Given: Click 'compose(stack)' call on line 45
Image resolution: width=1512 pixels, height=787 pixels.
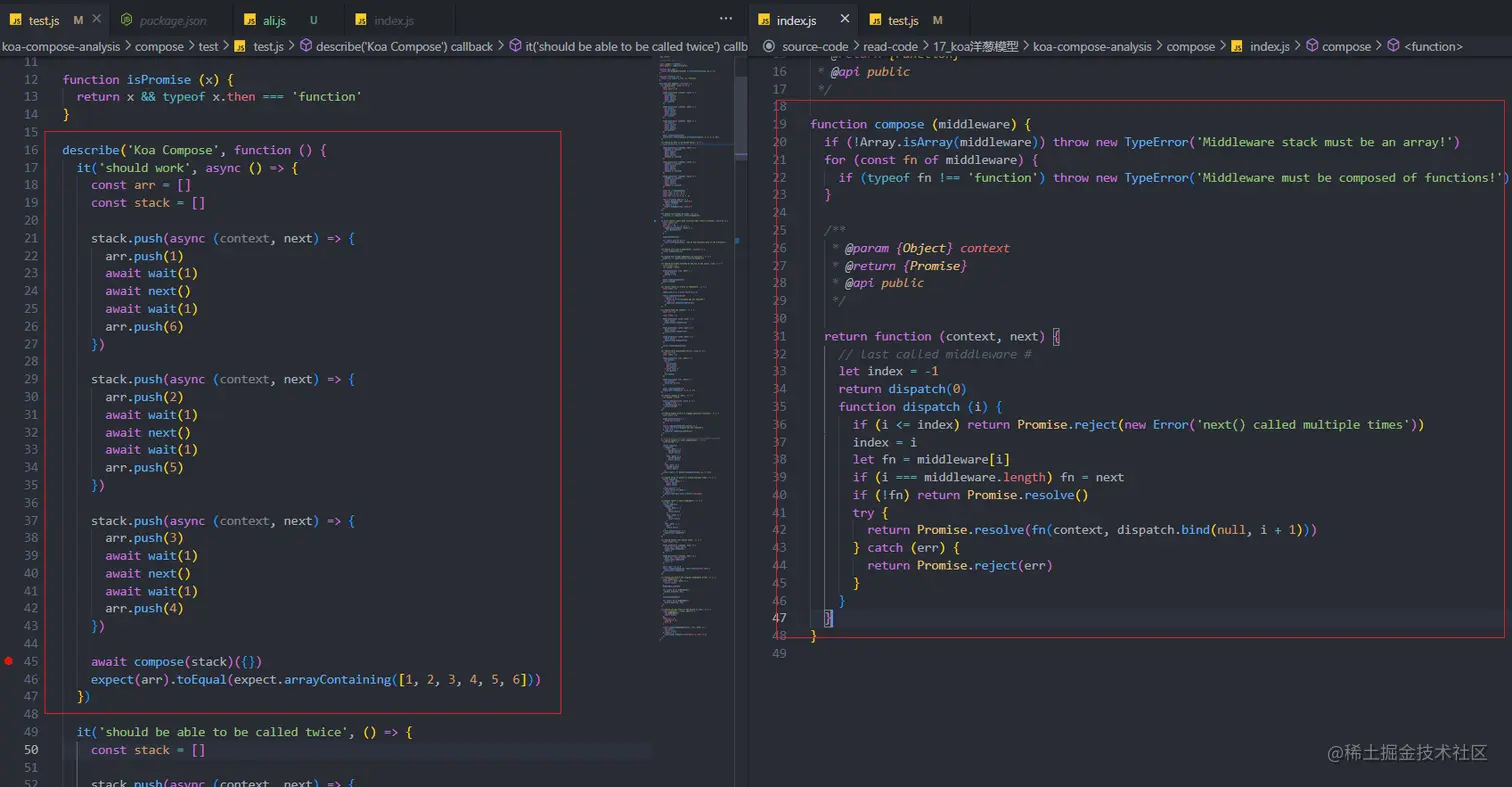Looking at the screenshot, I should click(185, 661).
